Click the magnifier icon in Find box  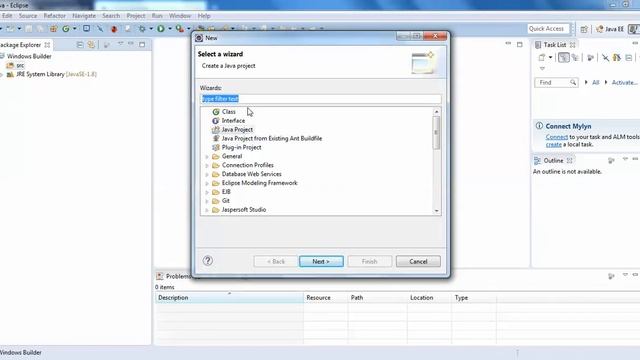tap(573, 82)
